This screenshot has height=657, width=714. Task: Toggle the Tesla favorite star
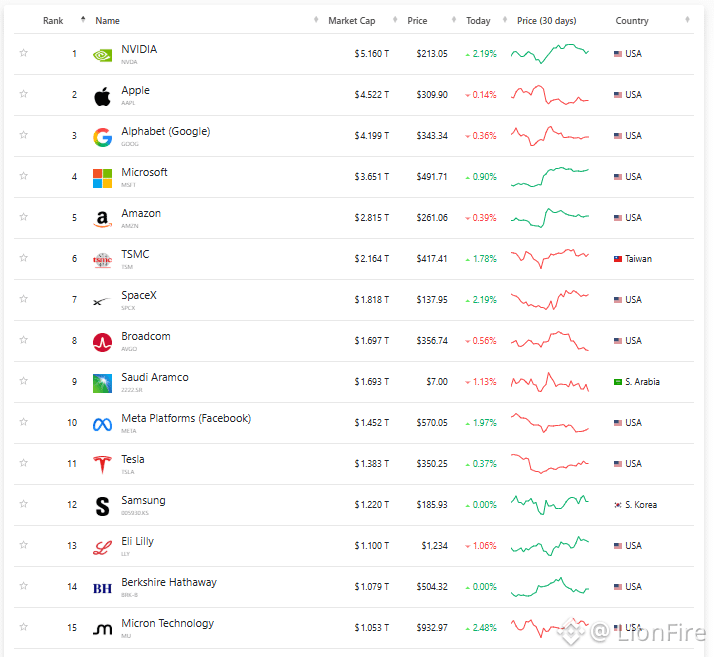pos(24,463)
